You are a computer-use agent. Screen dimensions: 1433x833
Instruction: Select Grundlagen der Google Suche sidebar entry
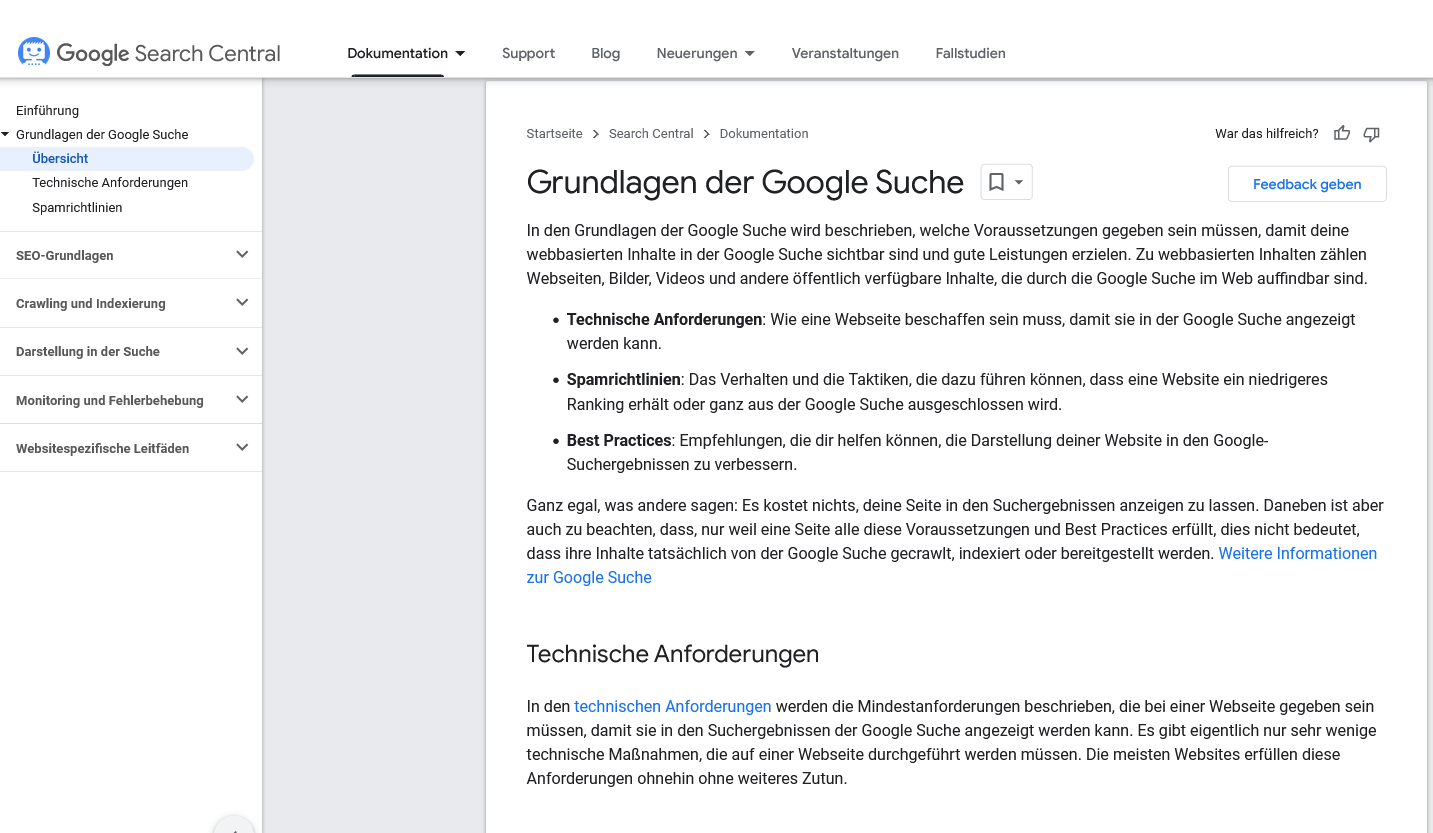pos(102,134)
